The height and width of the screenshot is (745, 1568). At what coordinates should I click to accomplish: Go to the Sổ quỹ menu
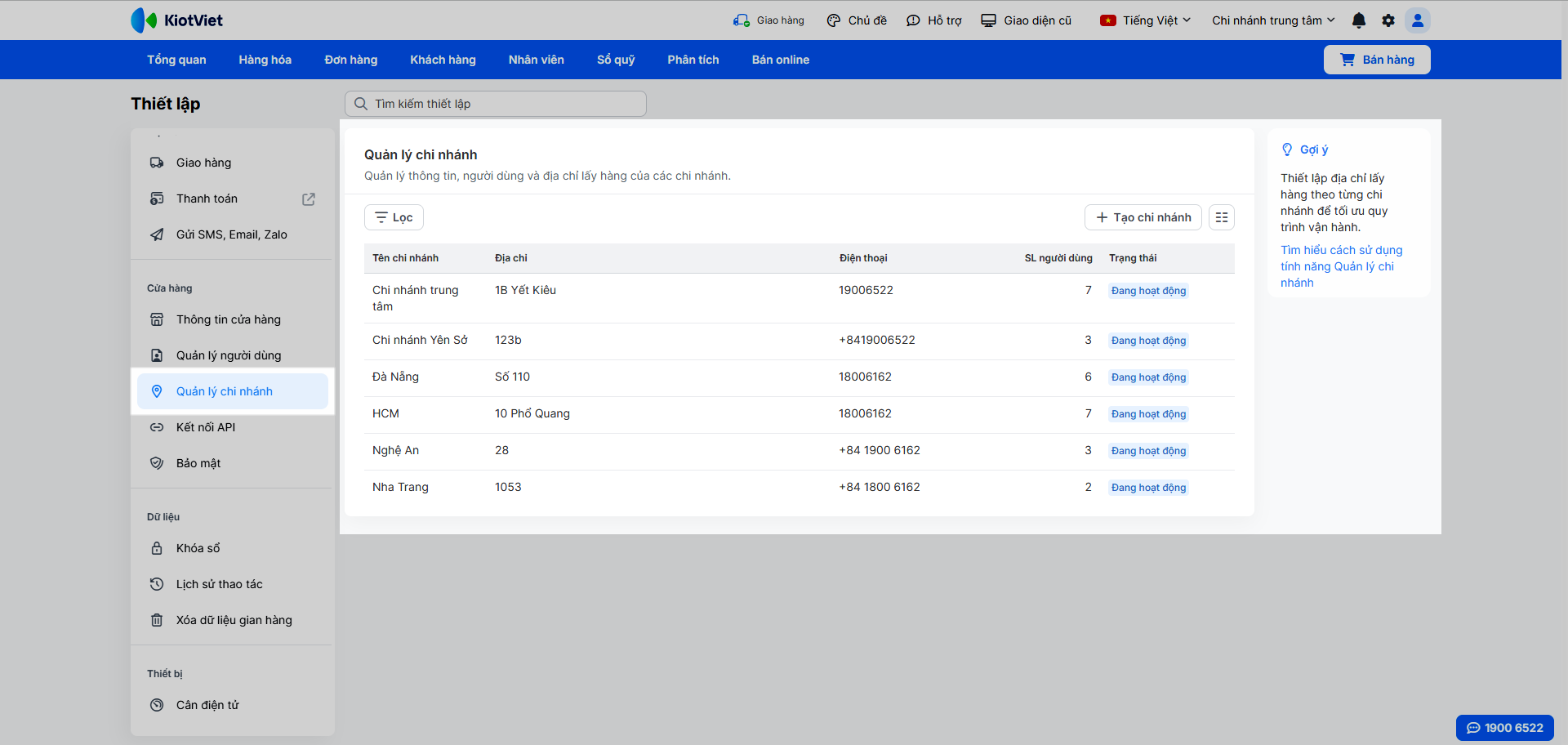pyautogui.click(x=616, y=60)
